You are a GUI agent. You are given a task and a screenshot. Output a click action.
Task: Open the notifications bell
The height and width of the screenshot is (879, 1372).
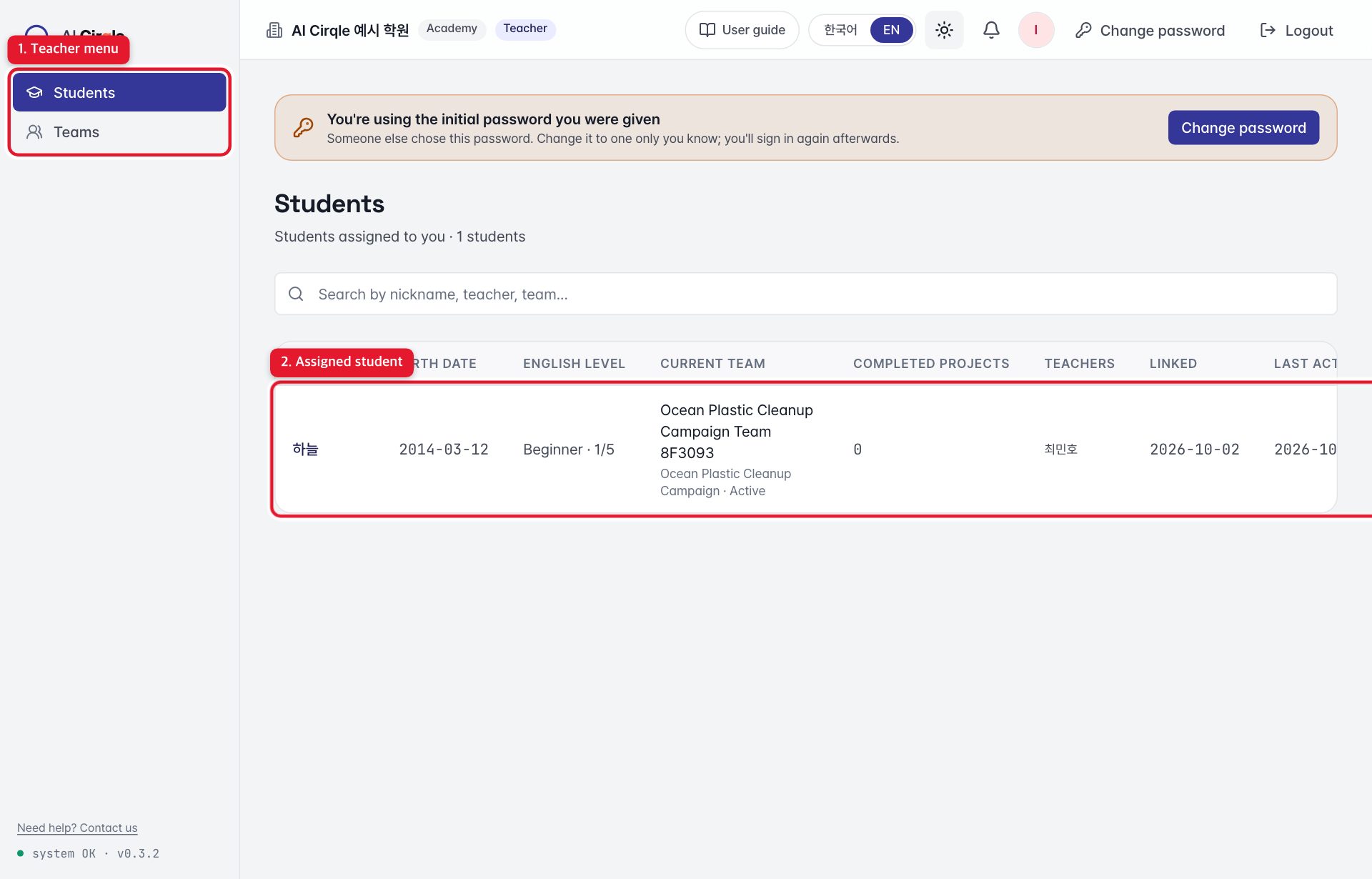click(x=991, y=30)
